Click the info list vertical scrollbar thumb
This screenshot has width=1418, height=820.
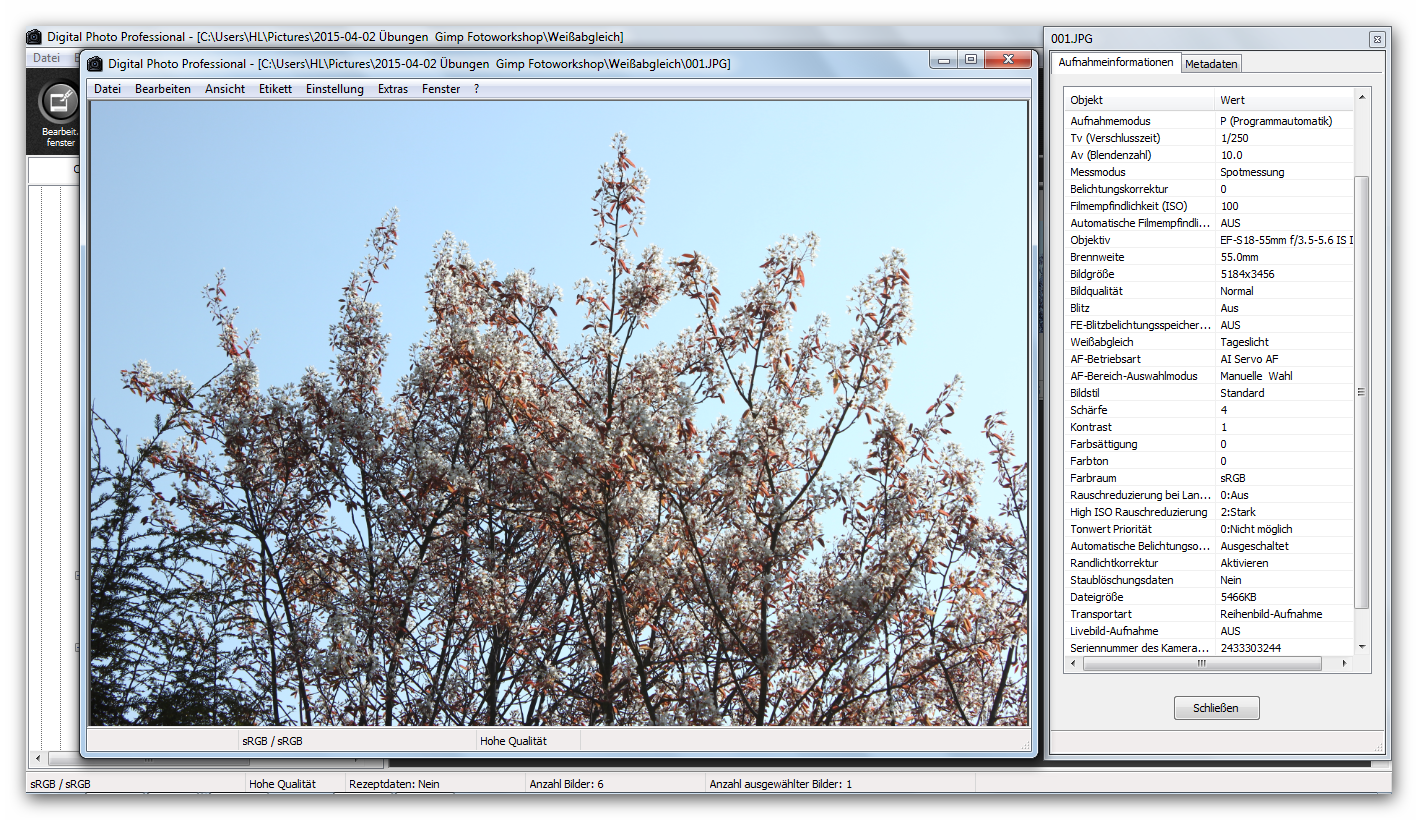[x=1361, y=392]
